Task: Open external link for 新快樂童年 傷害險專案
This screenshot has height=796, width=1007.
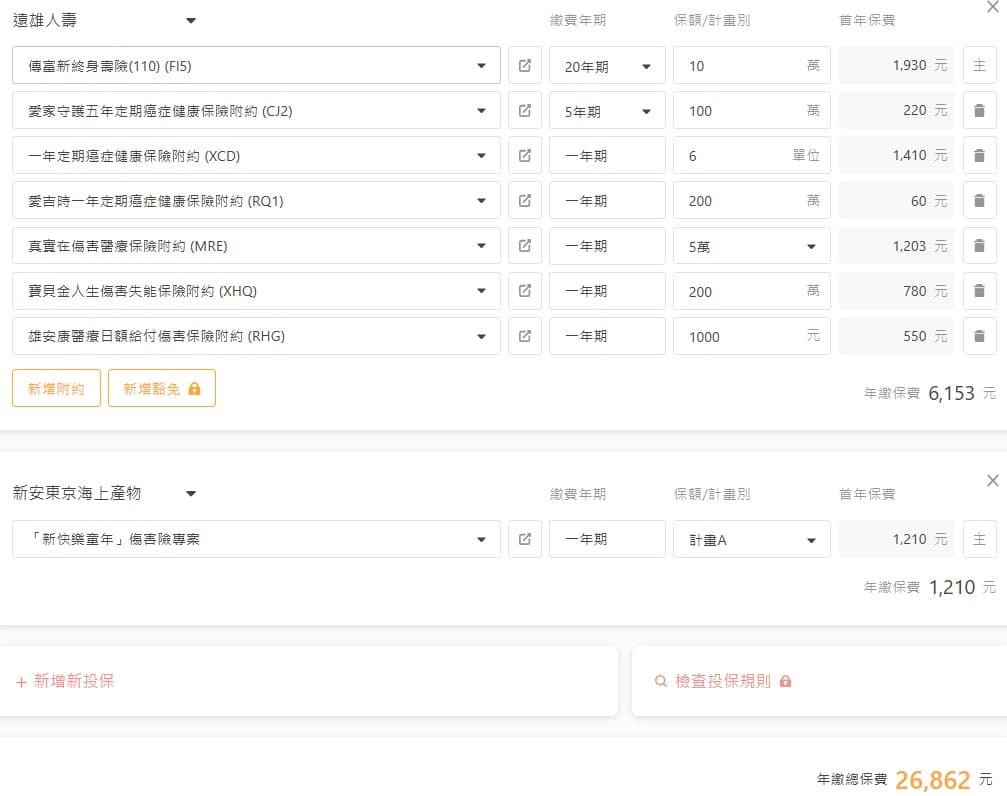Action: coord(525,539)
